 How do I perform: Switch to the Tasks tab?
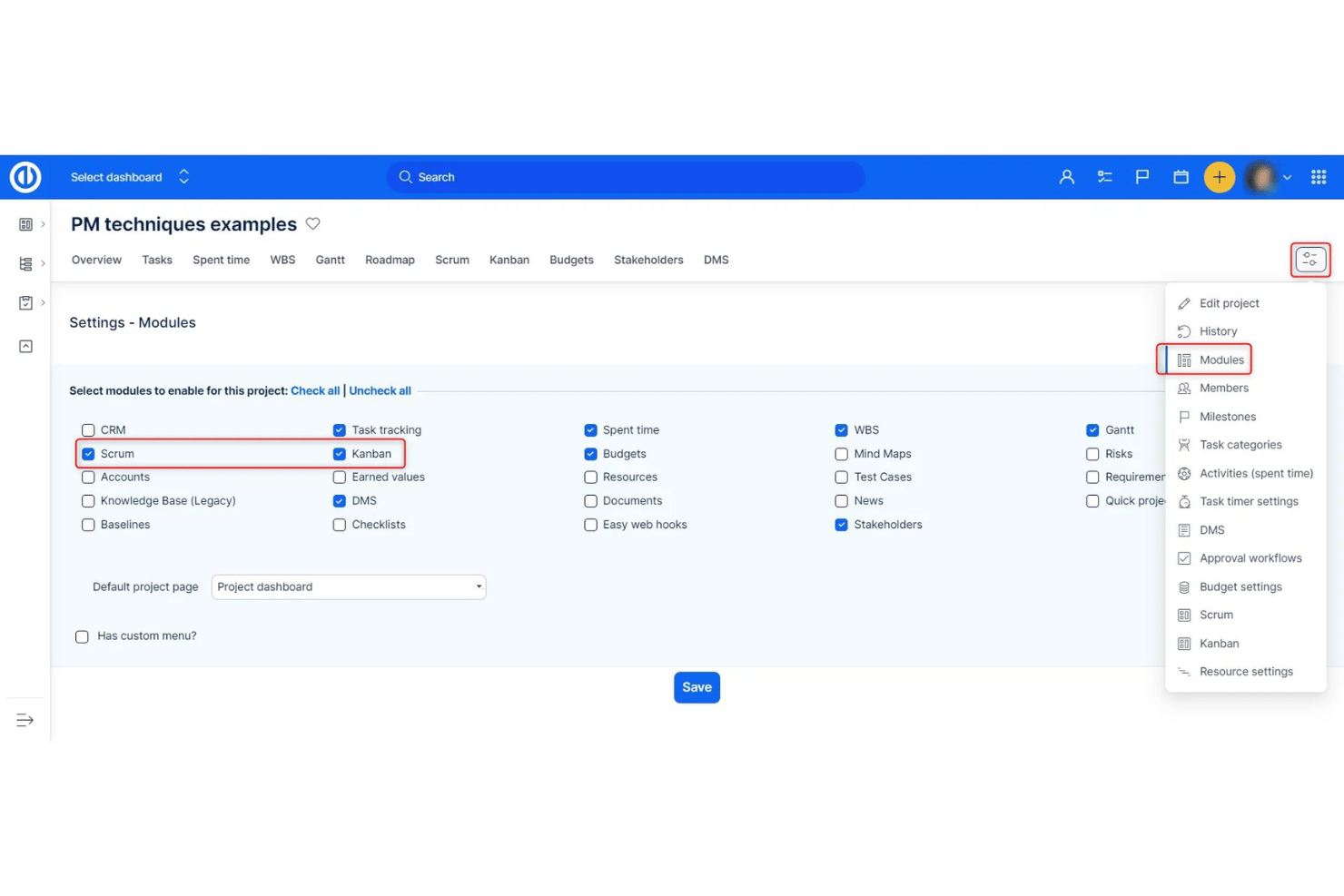pos(157,260)
